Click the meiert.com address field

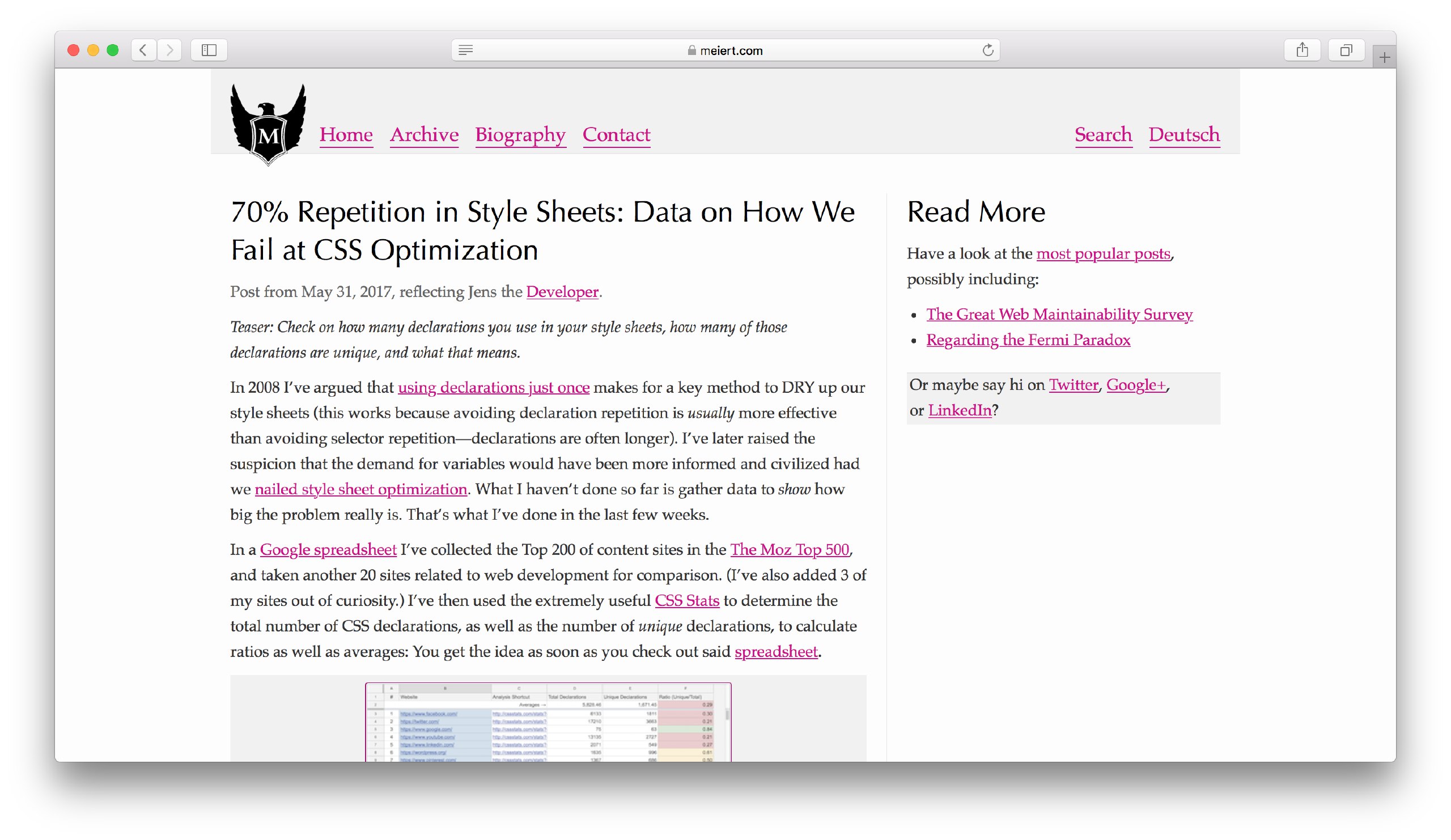725,50
